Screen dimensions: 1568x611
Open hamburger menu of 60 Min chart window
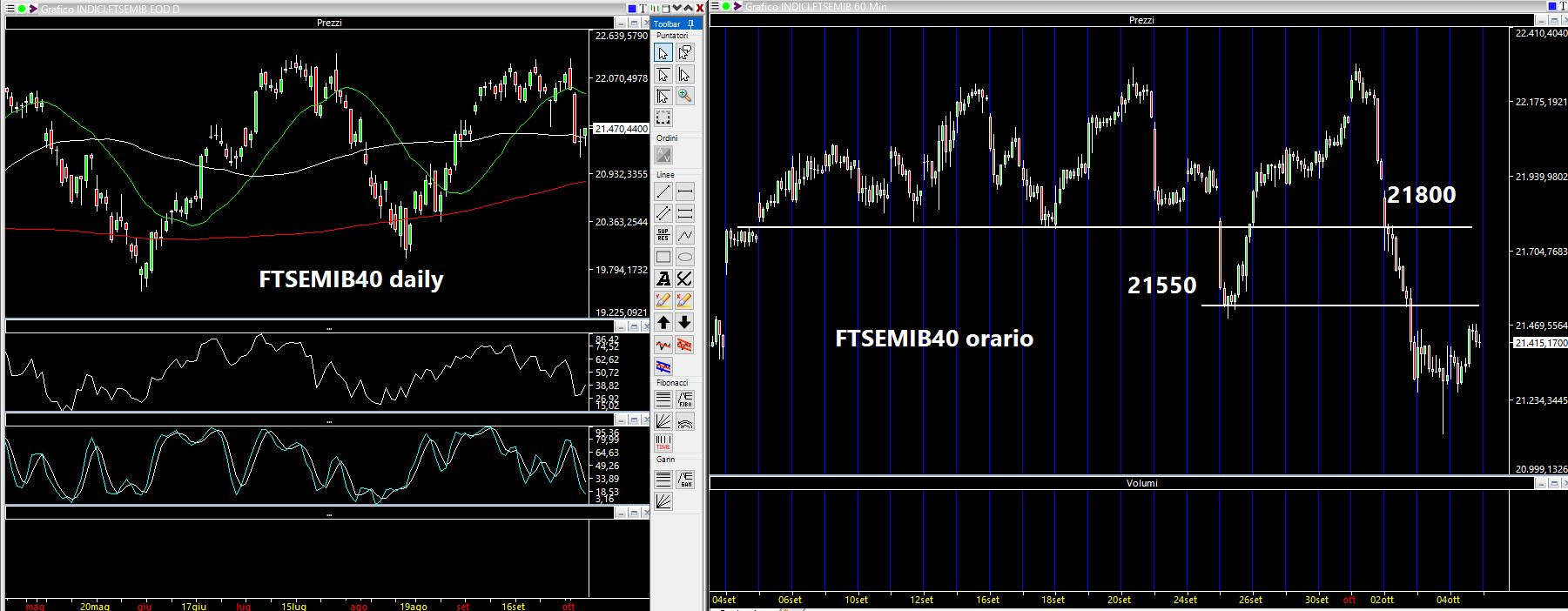pyautogui.click(x=715, y=7)
